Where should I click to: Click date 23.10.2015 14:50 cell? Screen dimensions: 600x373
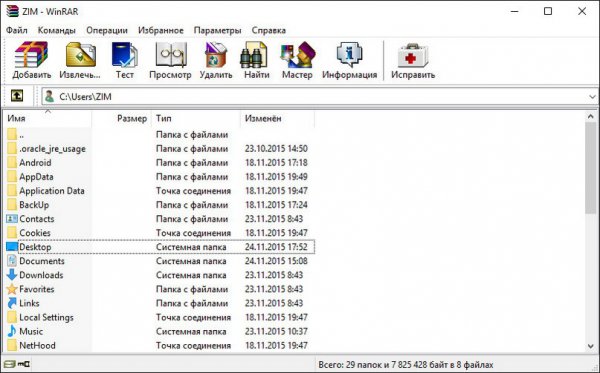(x=276, y=148)
